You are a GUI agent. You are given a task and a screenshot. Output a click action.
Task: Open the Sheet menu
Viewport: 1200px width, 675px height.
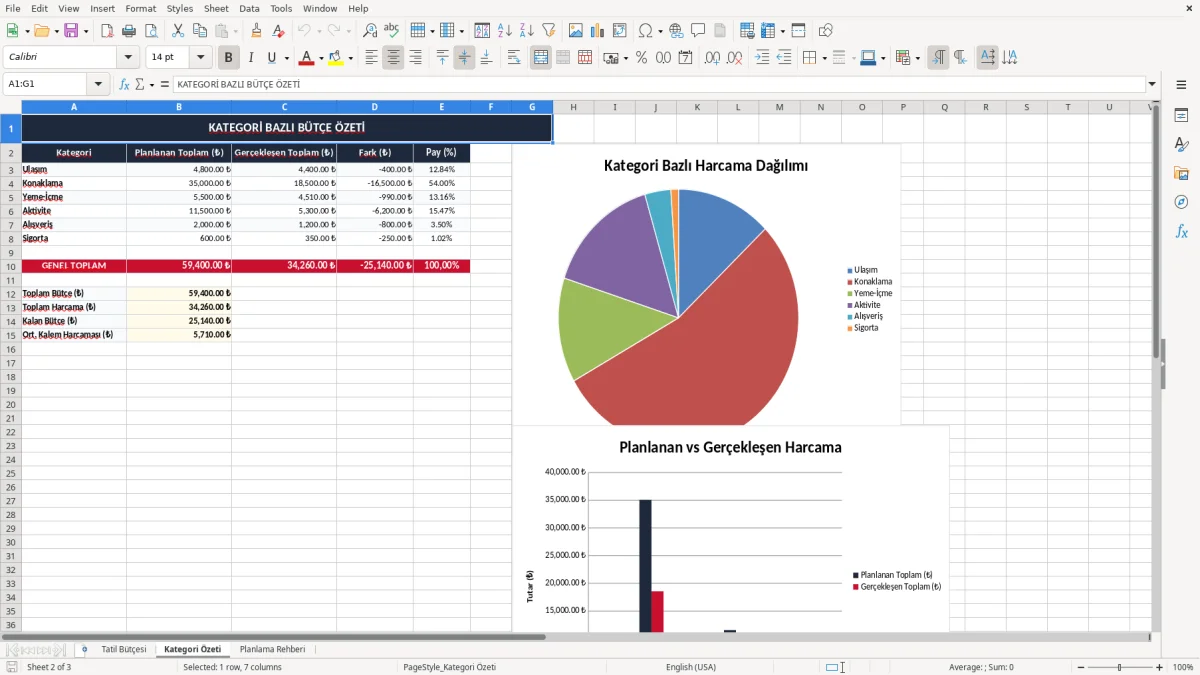216,8
